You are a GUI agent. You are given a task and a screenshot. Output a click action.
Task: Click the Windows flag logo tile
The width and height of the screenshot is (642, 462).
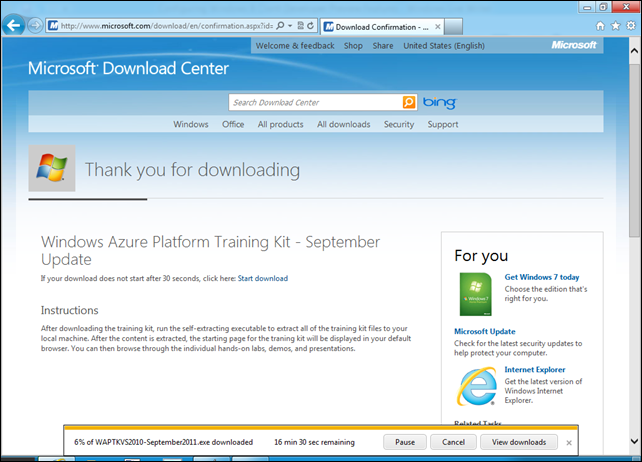52,168
